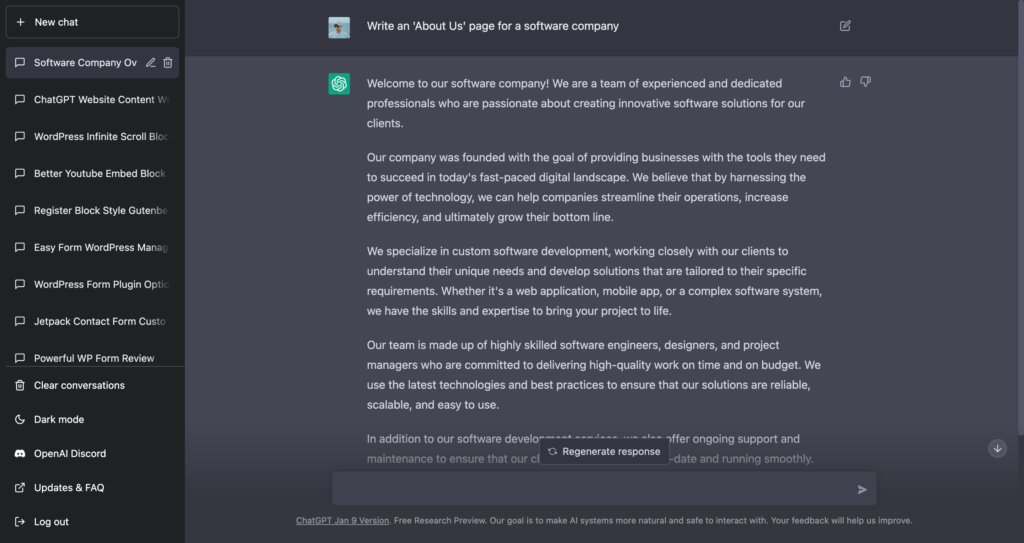The width and height of the screenshot is (1024, 543).
Task: Select Log out option
Action: coord(92,521)
